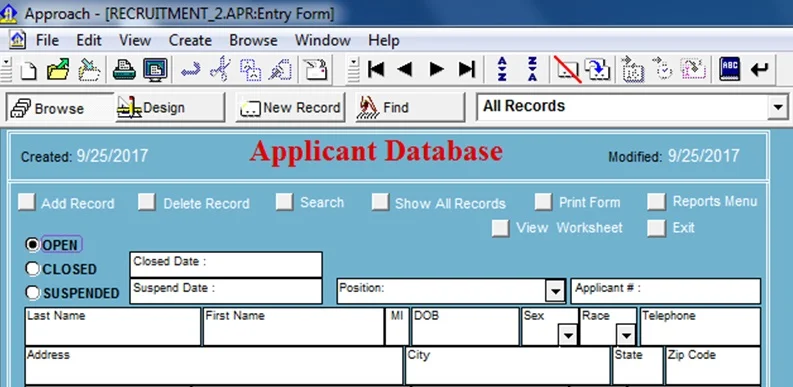Viewport: 793px width, 387px height.
Task: Open the Browse menu
Action: pyautogui.click(x=253, y=40)
